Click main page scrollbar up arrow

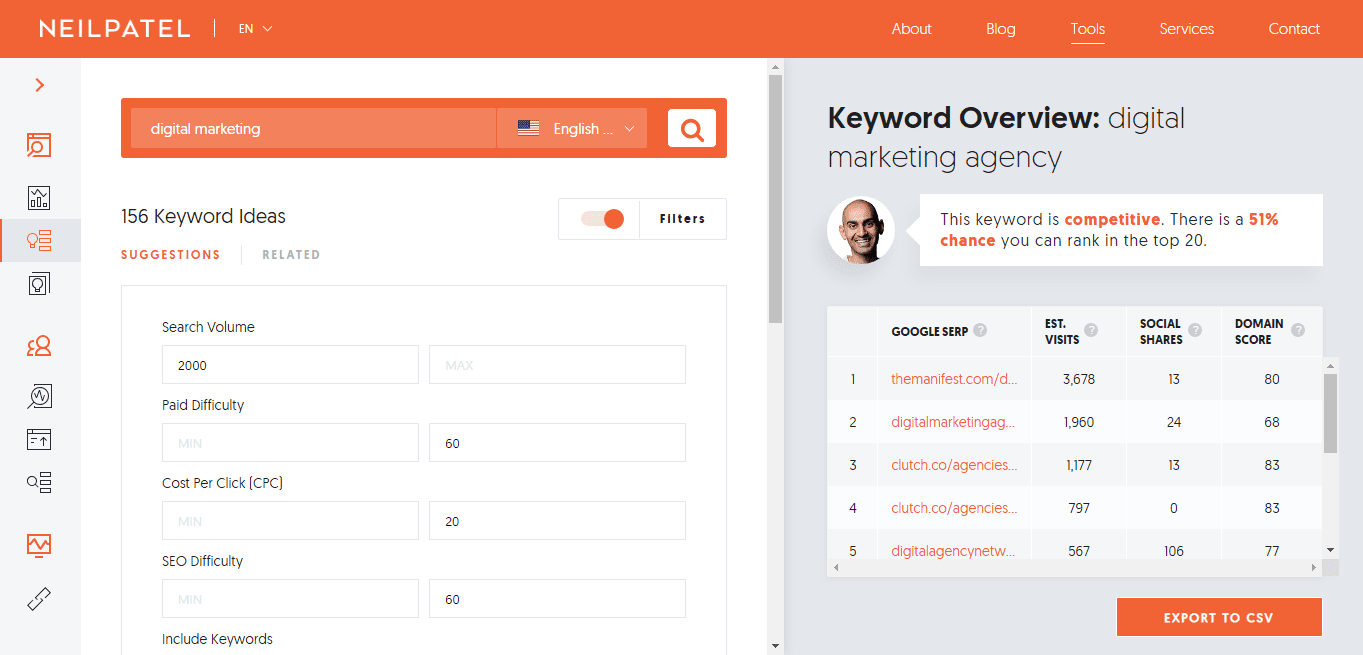point(775,67)
